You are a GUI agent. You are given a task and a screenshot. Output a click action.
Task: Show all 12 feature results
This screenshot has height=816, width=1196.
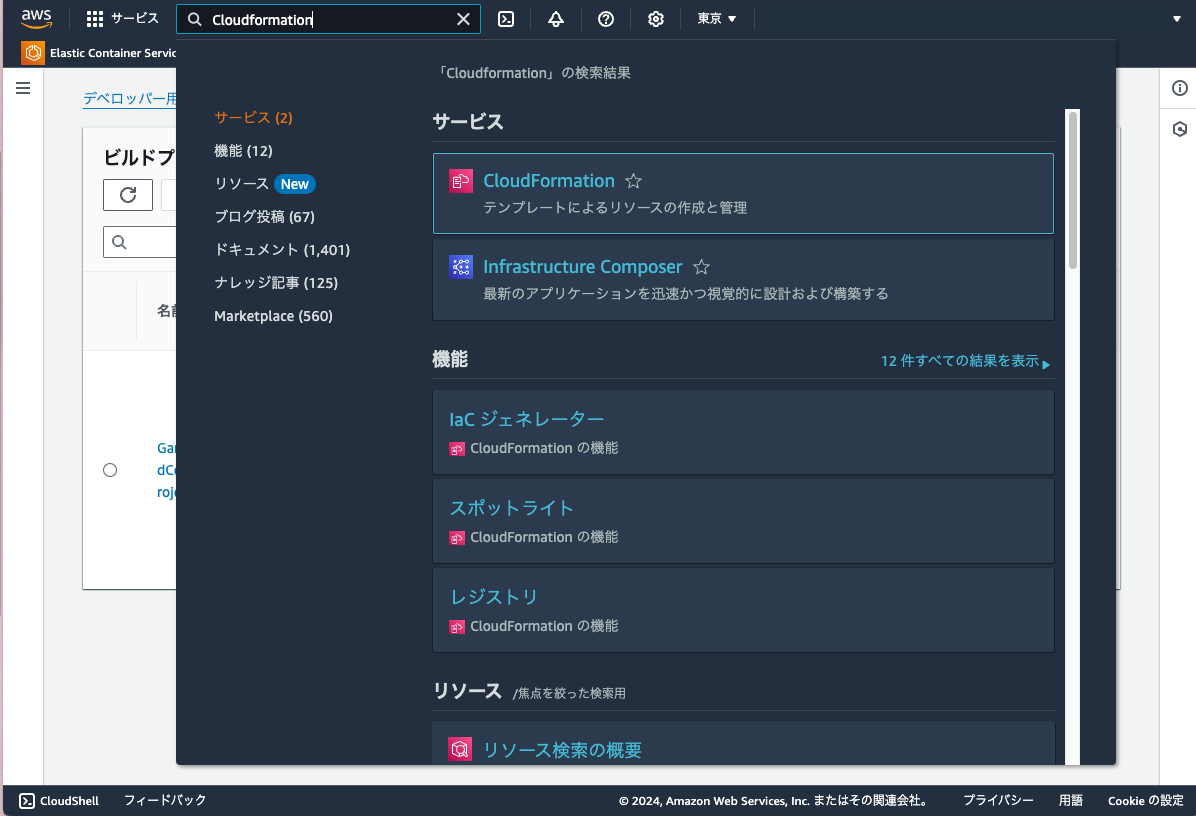(965, 361)
